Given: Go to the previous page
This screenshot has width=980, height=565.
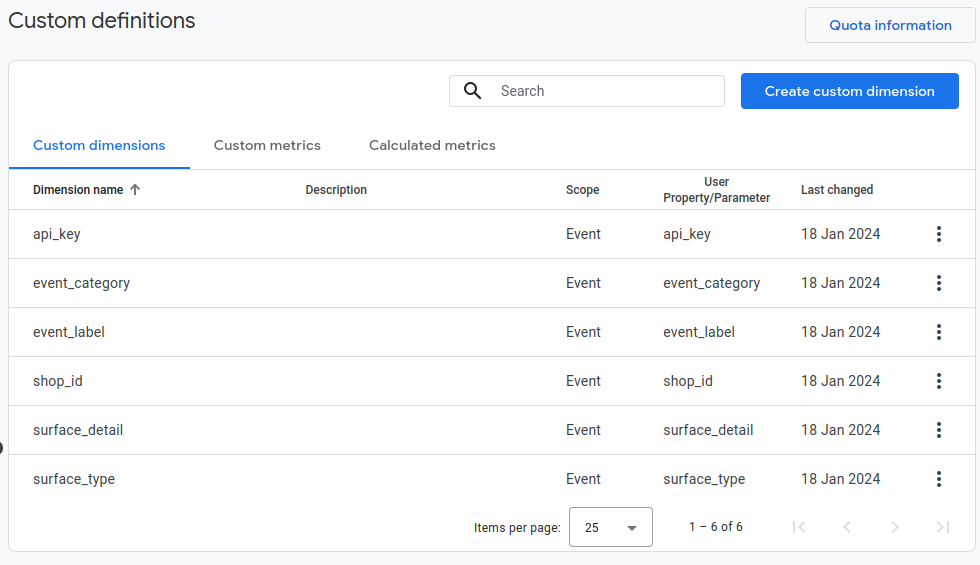Looking at the screenshot, I should [x=847, y=527].
